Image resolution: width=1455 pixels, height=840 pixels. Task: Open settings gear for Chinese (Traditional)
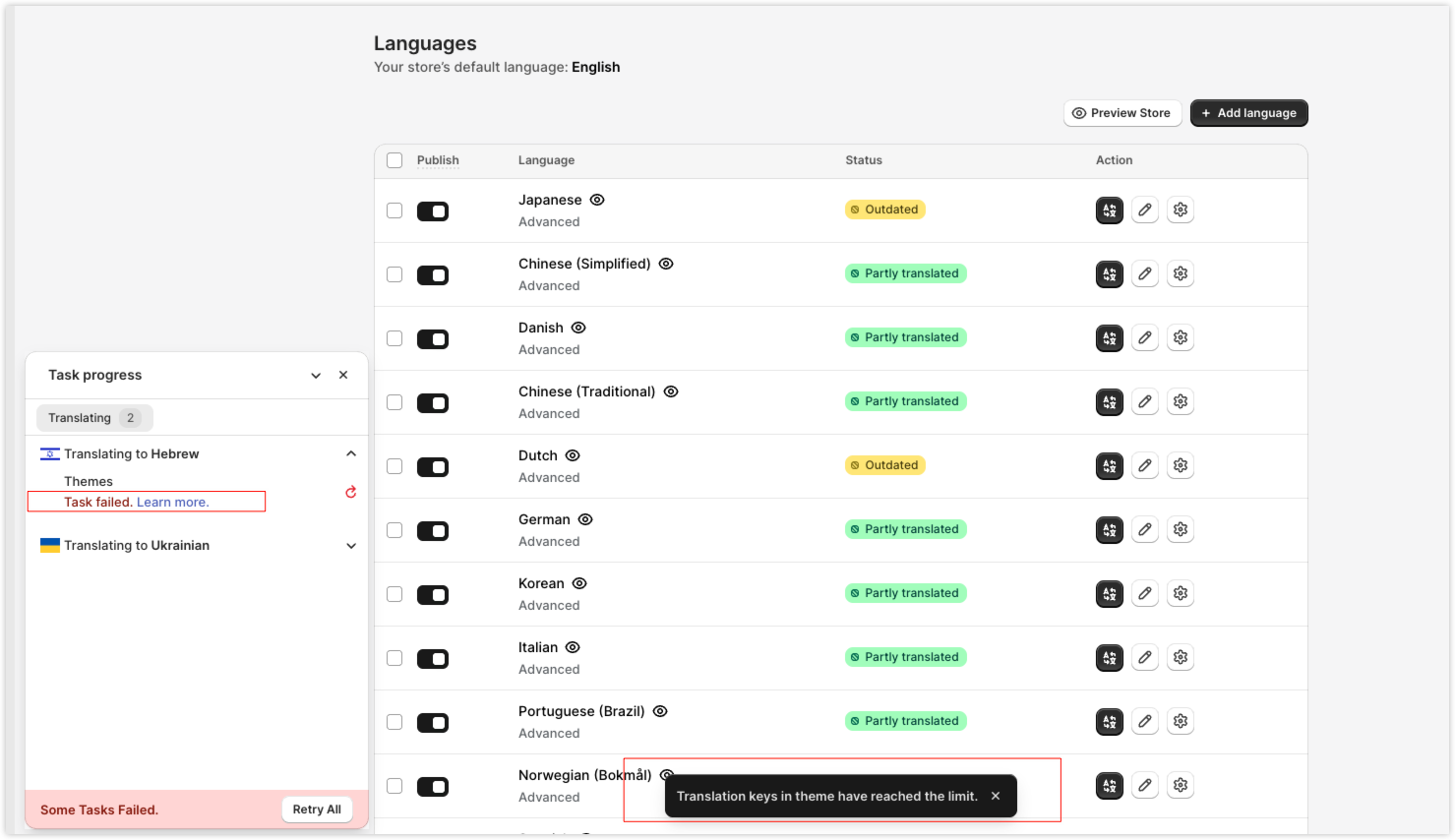(1181, 402)
